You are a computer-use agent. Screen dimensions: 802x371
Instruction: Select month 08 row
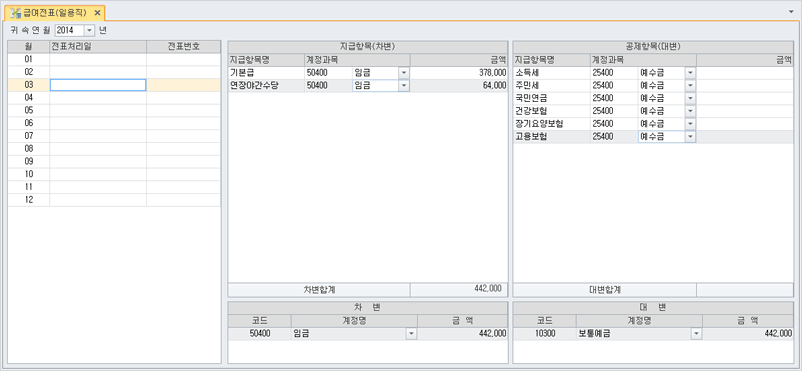[114, 149]
